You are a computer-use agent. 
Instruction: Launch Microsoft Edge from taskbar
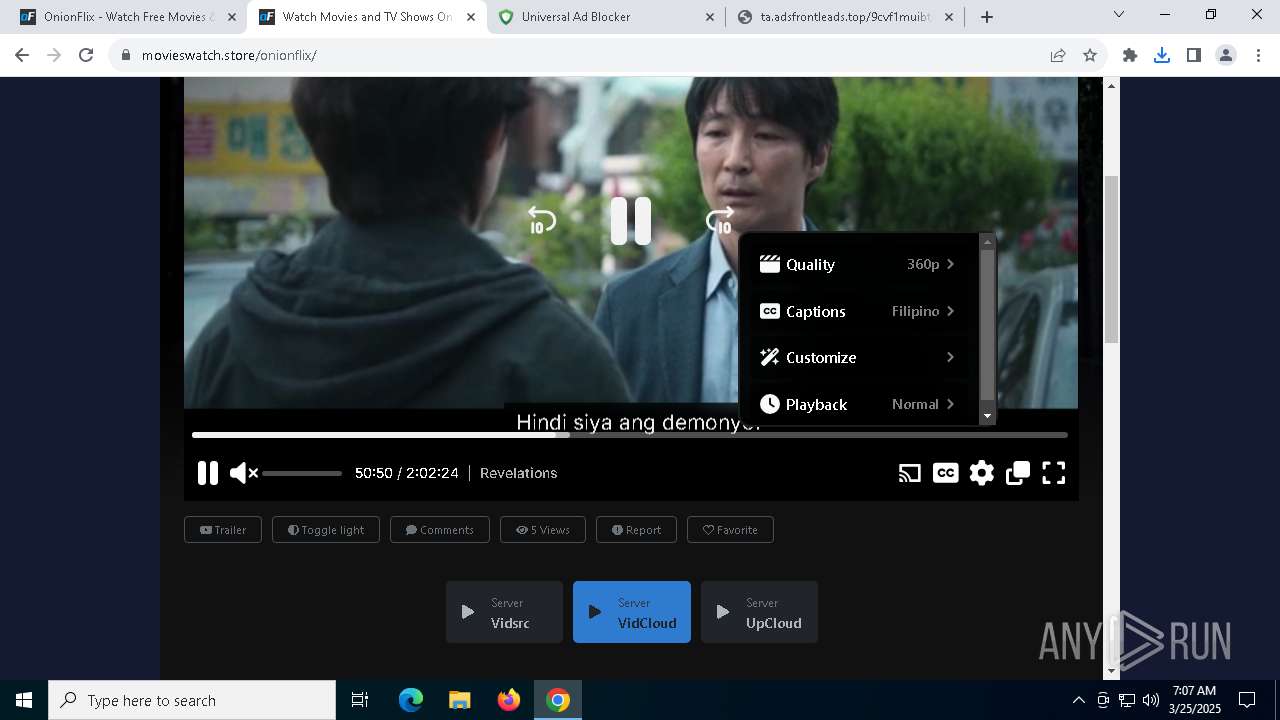pos(411,700)
